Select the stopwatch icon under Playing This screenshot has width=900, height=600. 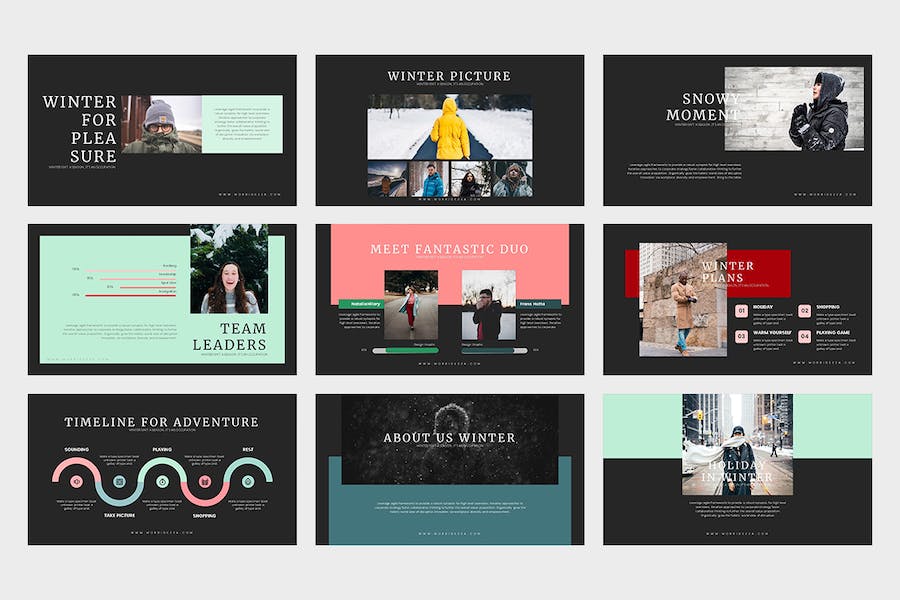162,482
